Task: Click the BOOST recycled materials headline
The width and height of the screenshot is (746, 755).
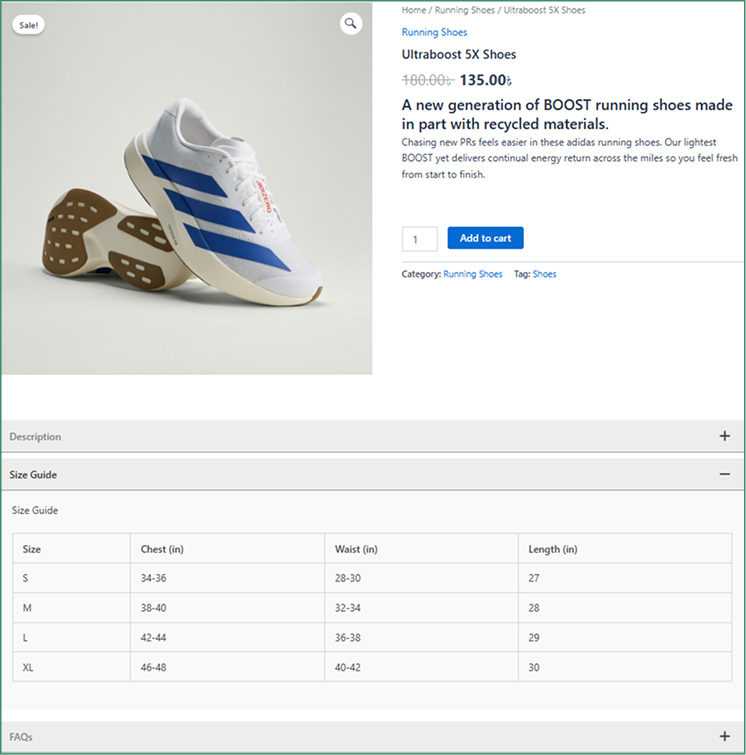Action: (x=567, y=114)
